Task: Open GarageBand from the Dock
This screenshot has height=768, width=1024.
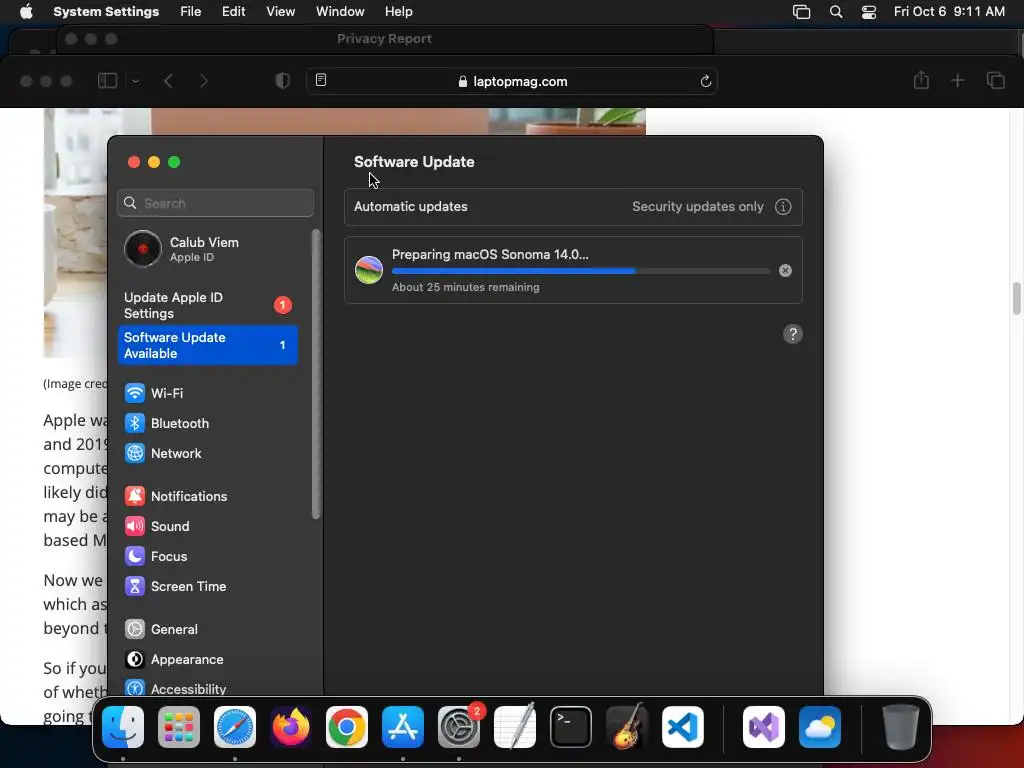Action: click(x=627, y=727)
